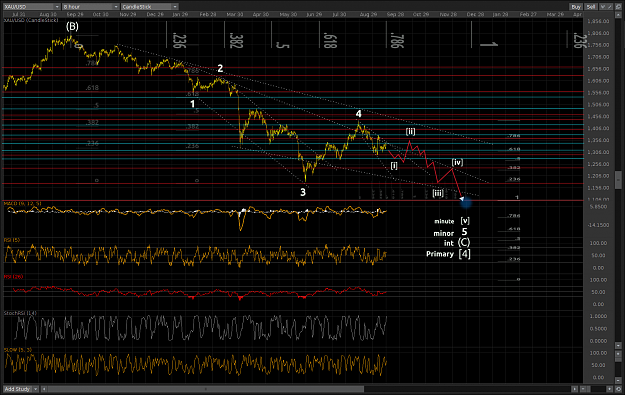
Task: Click the 'int (C)' annotation text
Action: coord(457,243)
